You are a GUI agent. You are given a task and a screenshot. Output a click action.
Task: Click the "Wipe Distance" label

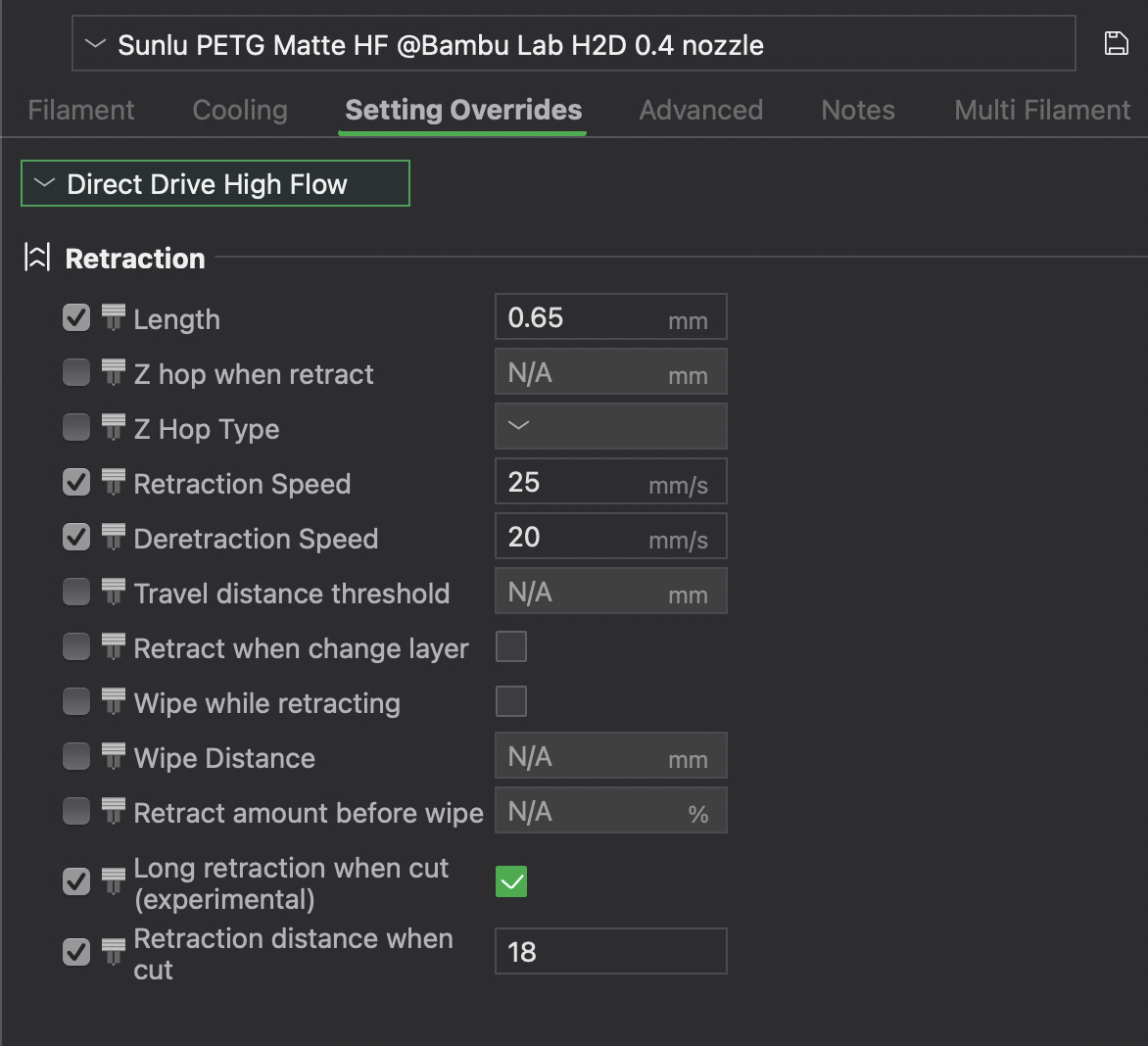tap(224, 758)
